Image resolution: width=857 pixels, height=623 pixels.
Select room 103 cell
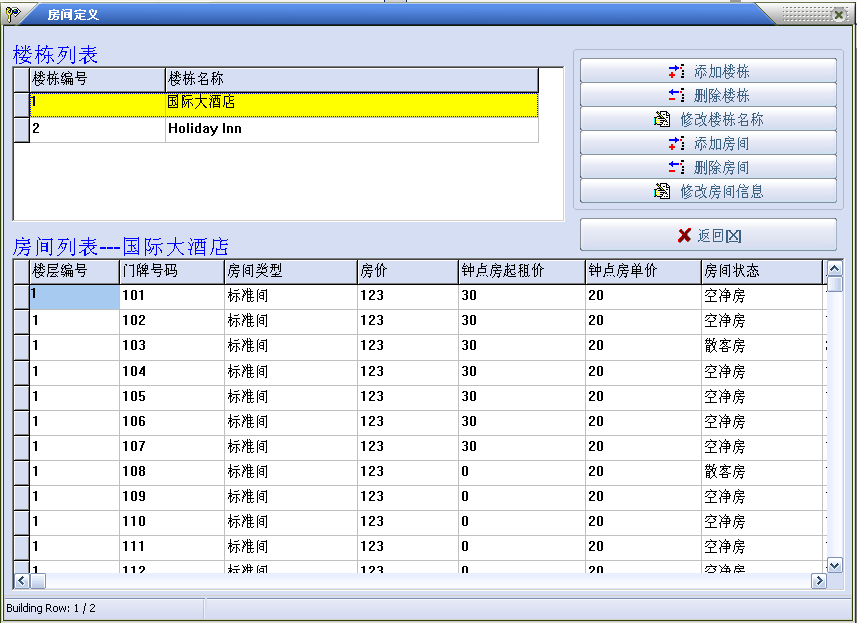pos(170,346)
